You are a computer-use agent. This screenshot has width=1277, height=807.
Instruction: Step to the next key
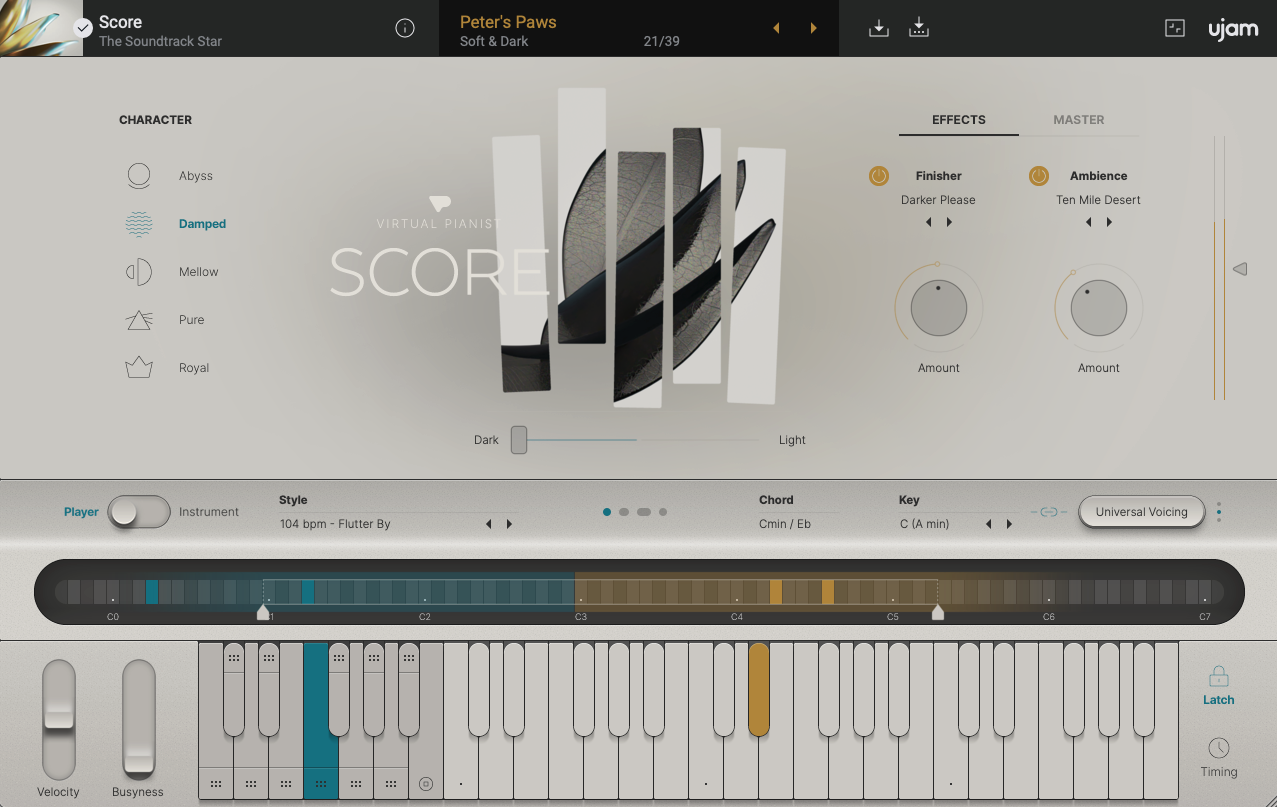point(1009,524)
